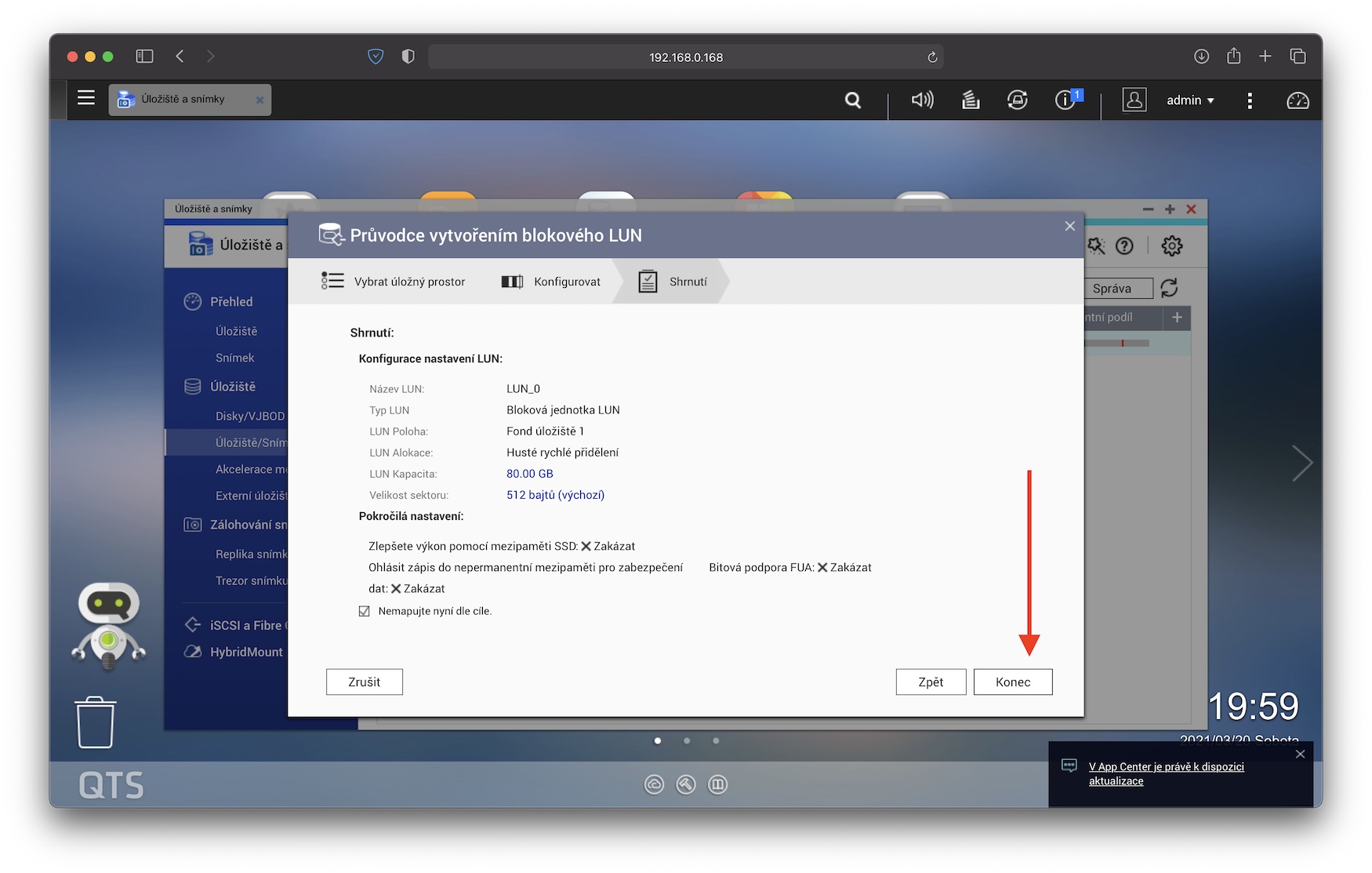Click the user profile avatar icon

[x=1134, y=100]
